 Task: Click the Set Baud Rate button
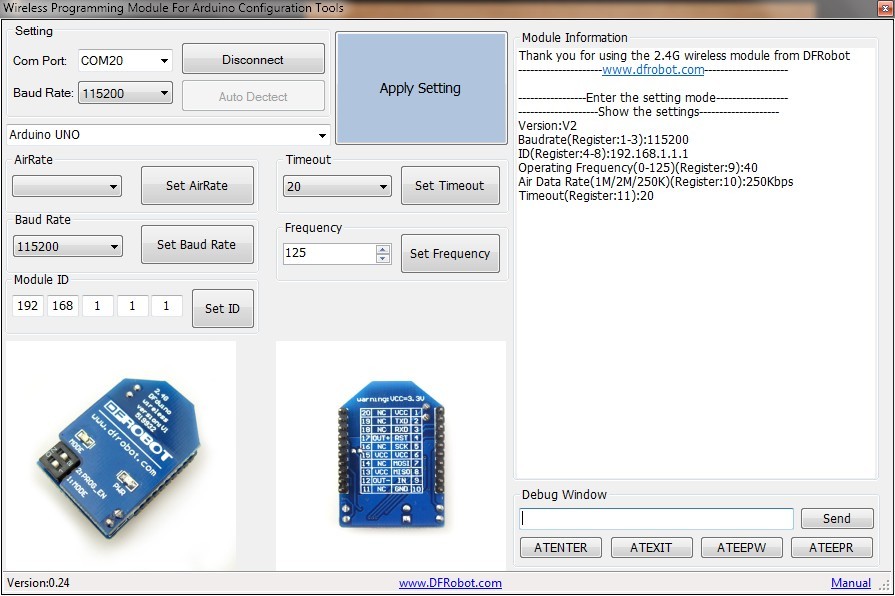197,244
